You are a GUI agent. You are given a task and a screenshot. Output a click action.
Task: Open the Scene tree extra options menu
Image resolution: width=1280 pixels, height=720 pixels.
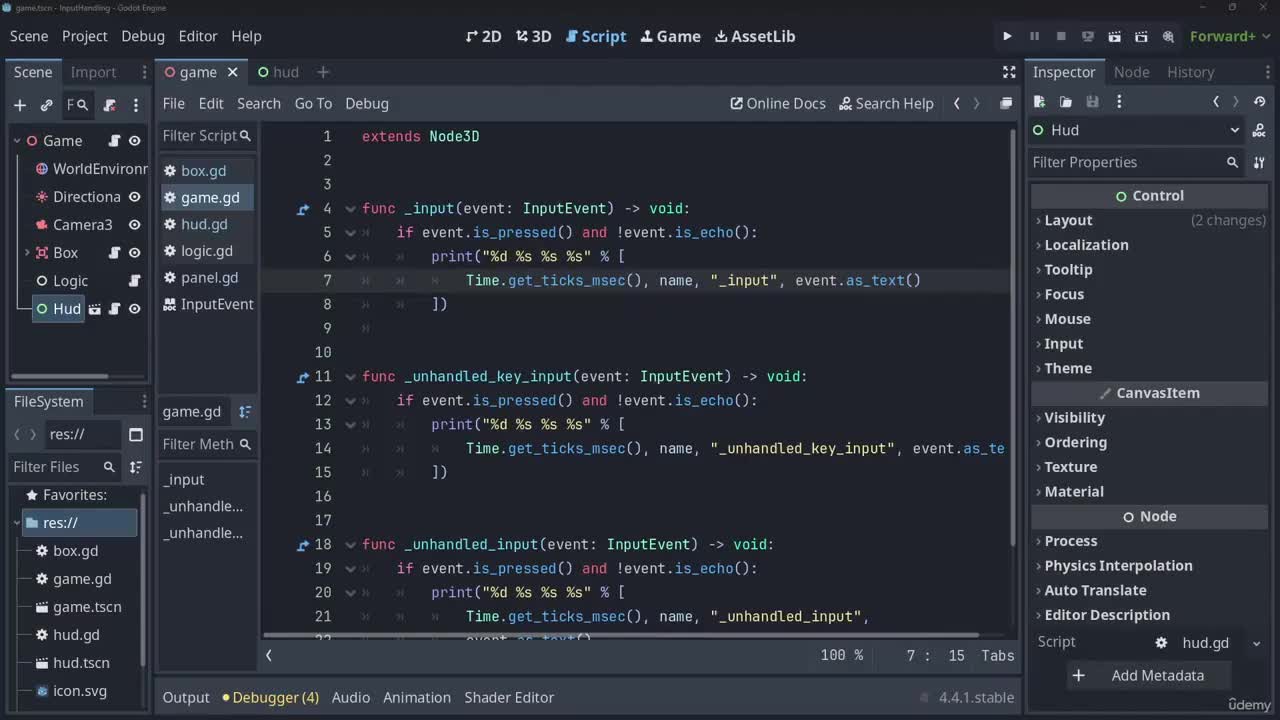coord(136,105)
